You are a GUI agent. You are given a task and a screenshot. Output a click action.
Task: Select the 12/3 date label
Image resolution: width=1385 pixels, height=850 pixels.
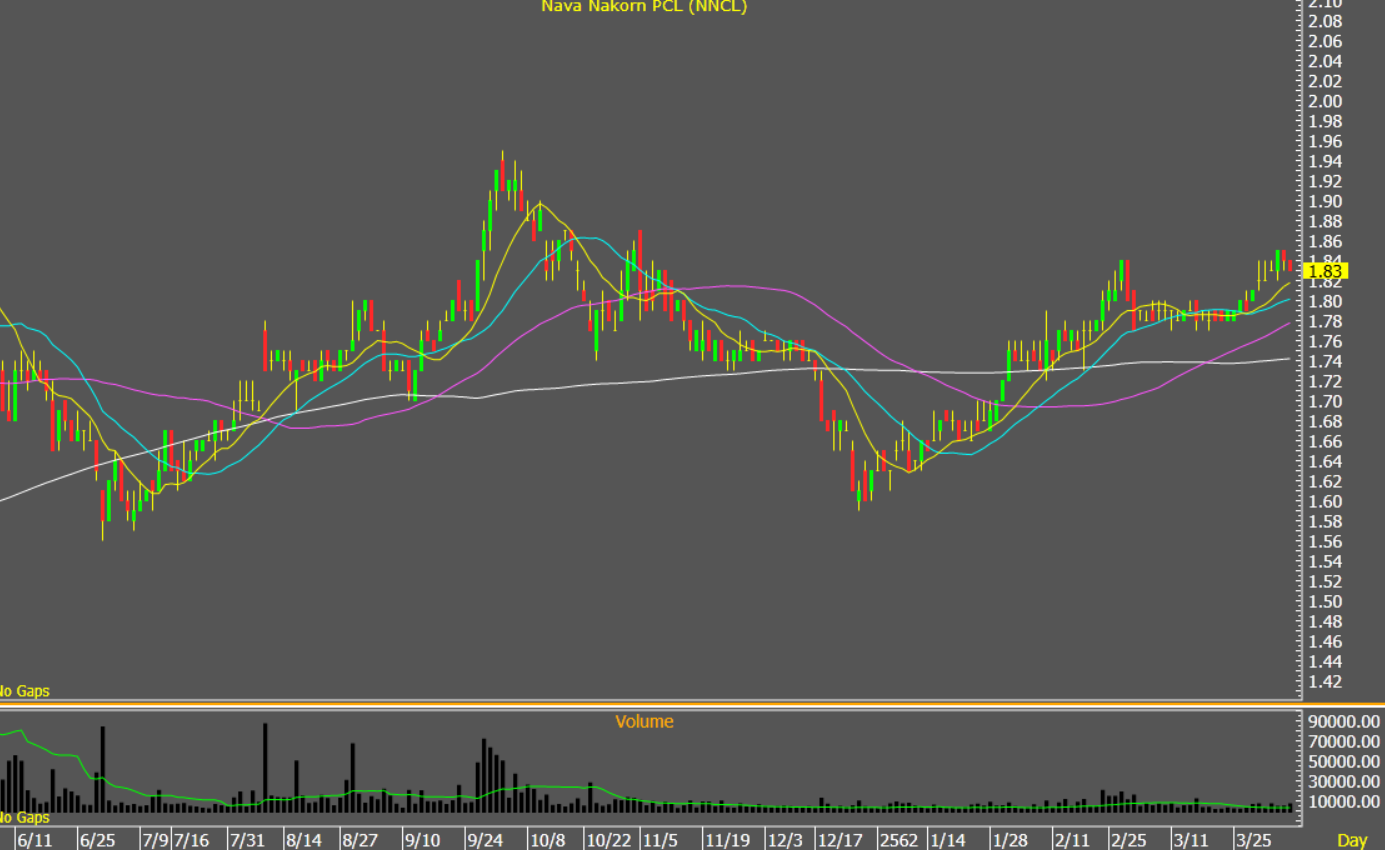pyautogui.click(x=784, y=840)
